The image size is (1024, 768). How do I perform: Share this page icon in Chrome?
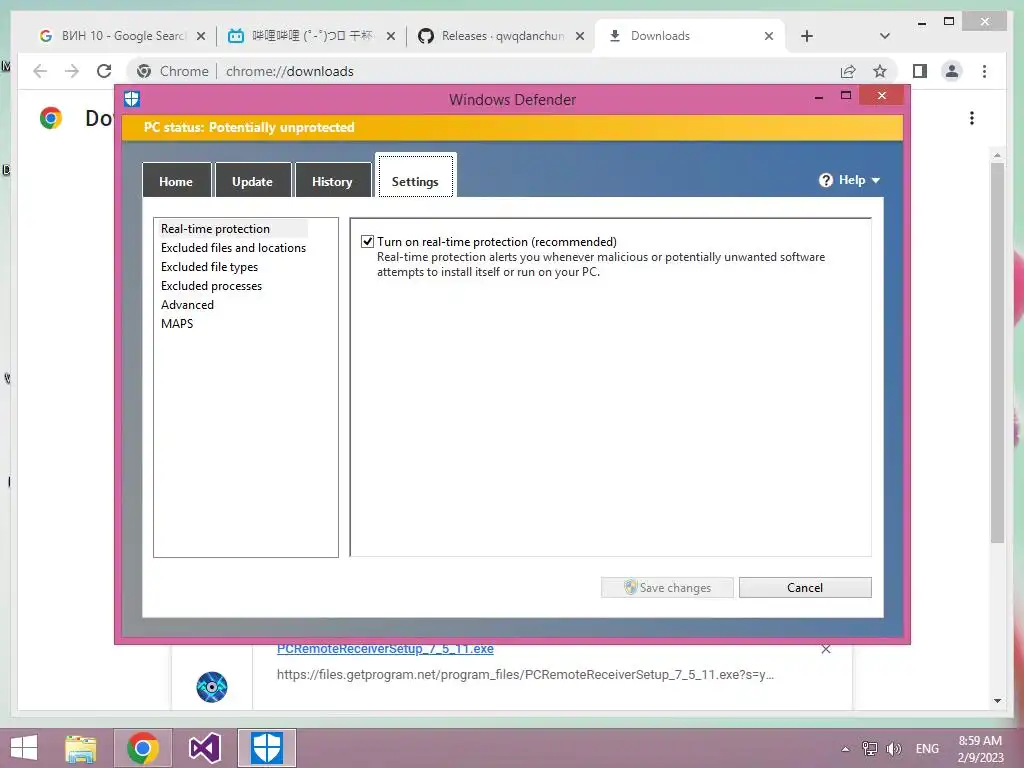point(848,71)
